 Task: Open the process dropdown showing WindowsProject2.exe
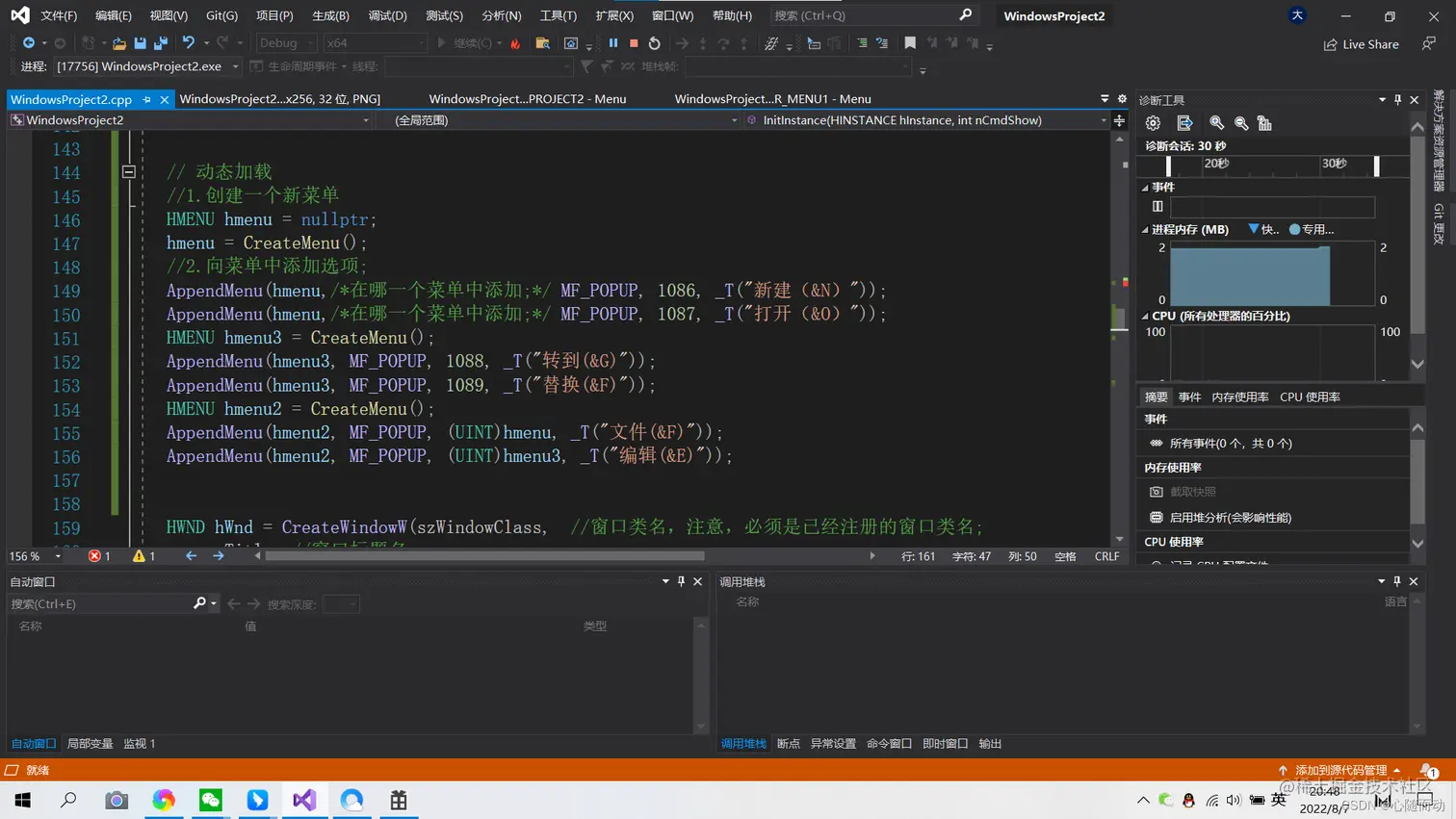click(x=146, y=66)
